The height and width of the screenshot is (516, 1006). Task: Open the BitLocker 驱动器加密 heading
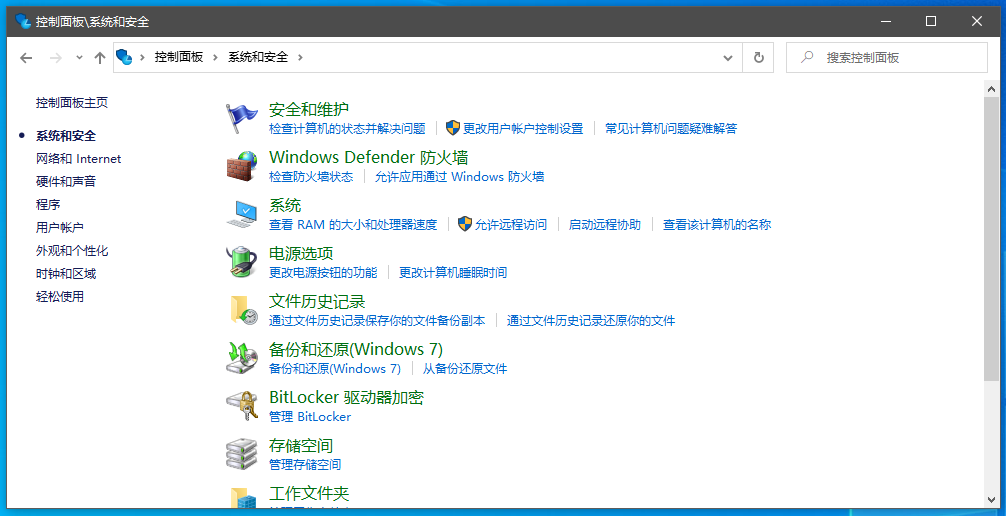[x=346, y=397]
